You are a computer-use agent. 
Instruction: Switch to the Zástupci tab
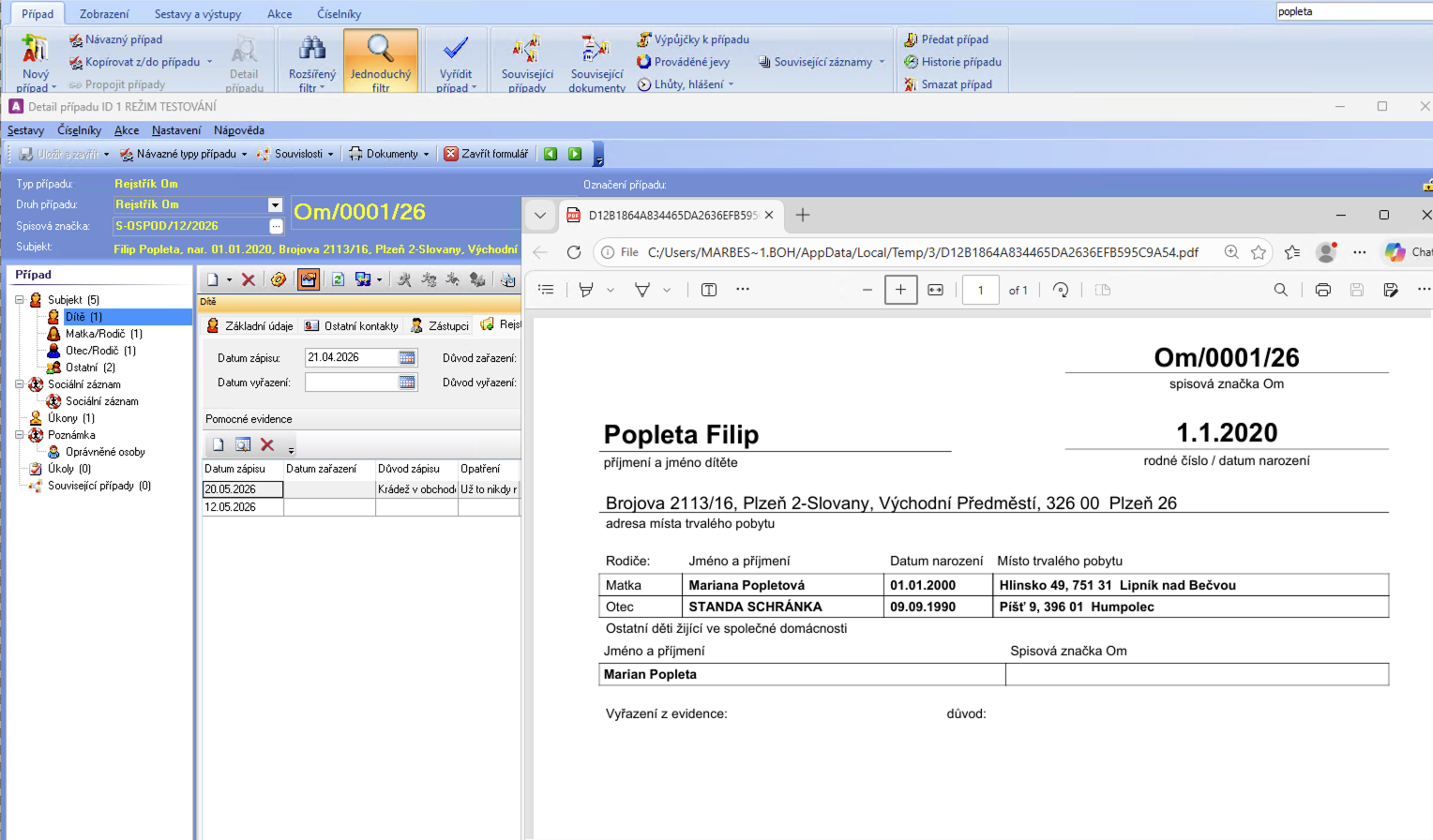click(x=440, y=325)
